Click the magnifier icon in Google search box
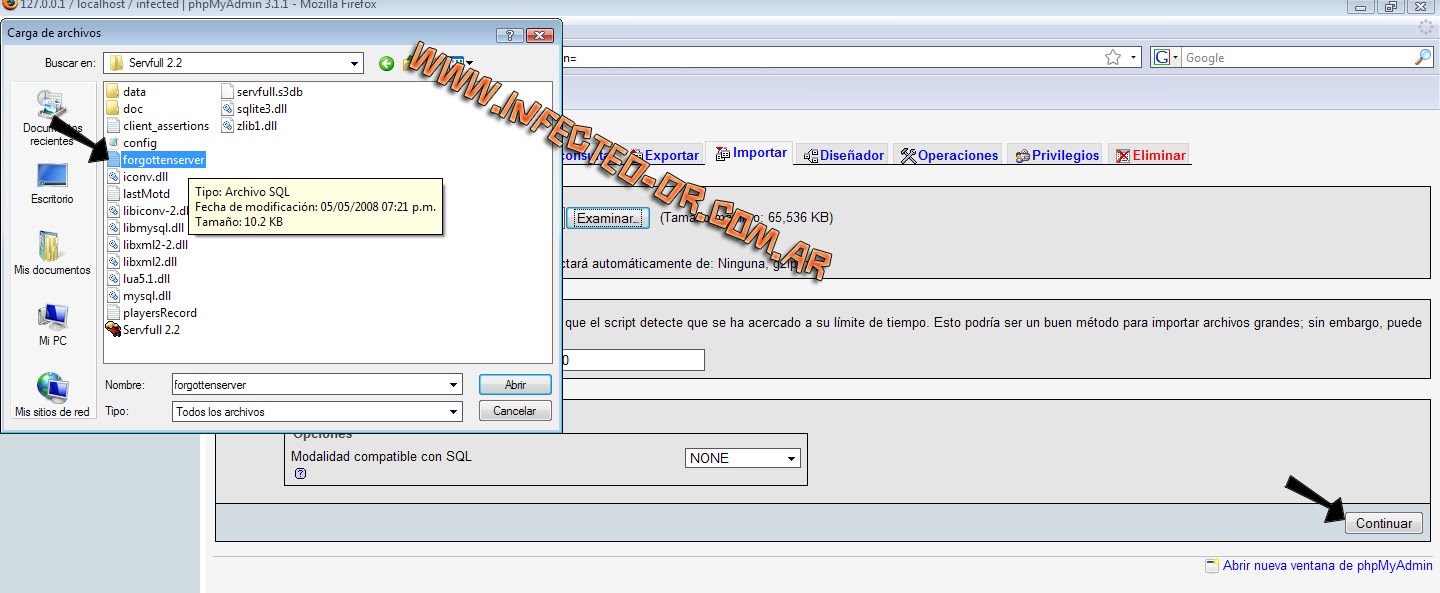This screenshot has width=1440, height=593. click(1423, 58)
